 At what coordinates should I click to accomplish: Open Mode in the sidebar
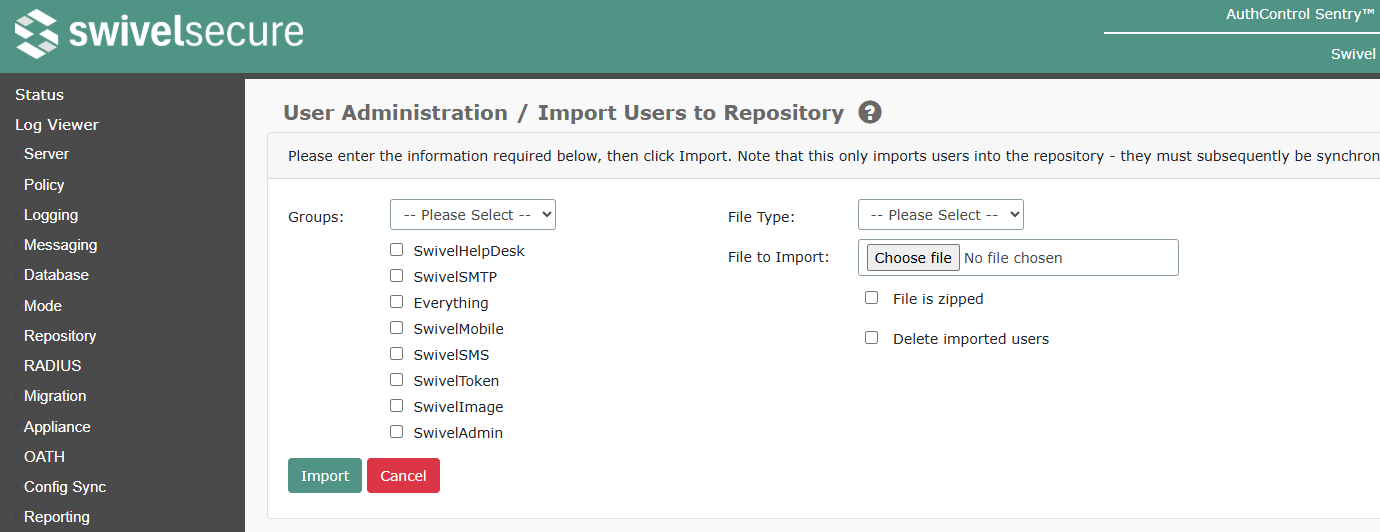(x=43, y=306)
